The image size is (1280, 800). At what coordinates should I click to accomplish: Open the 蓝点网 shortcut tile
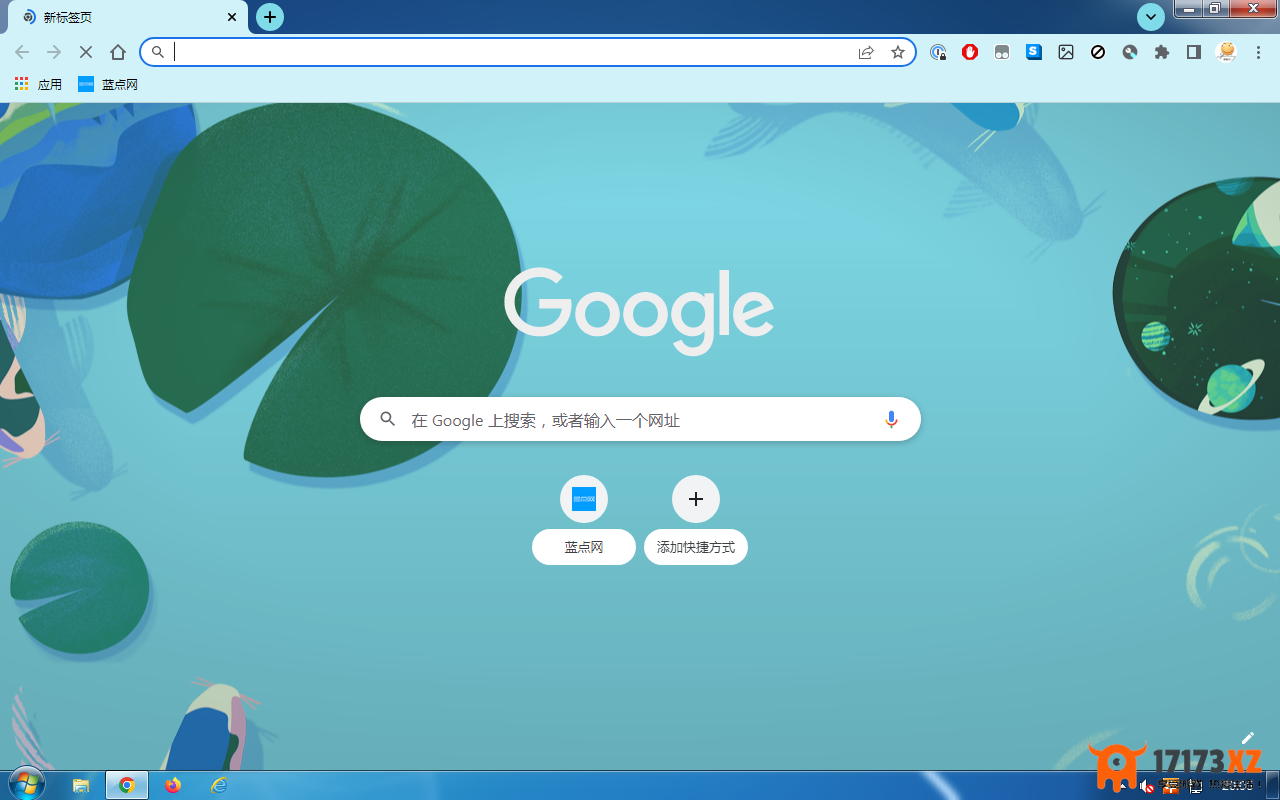(x=584, y=499)
